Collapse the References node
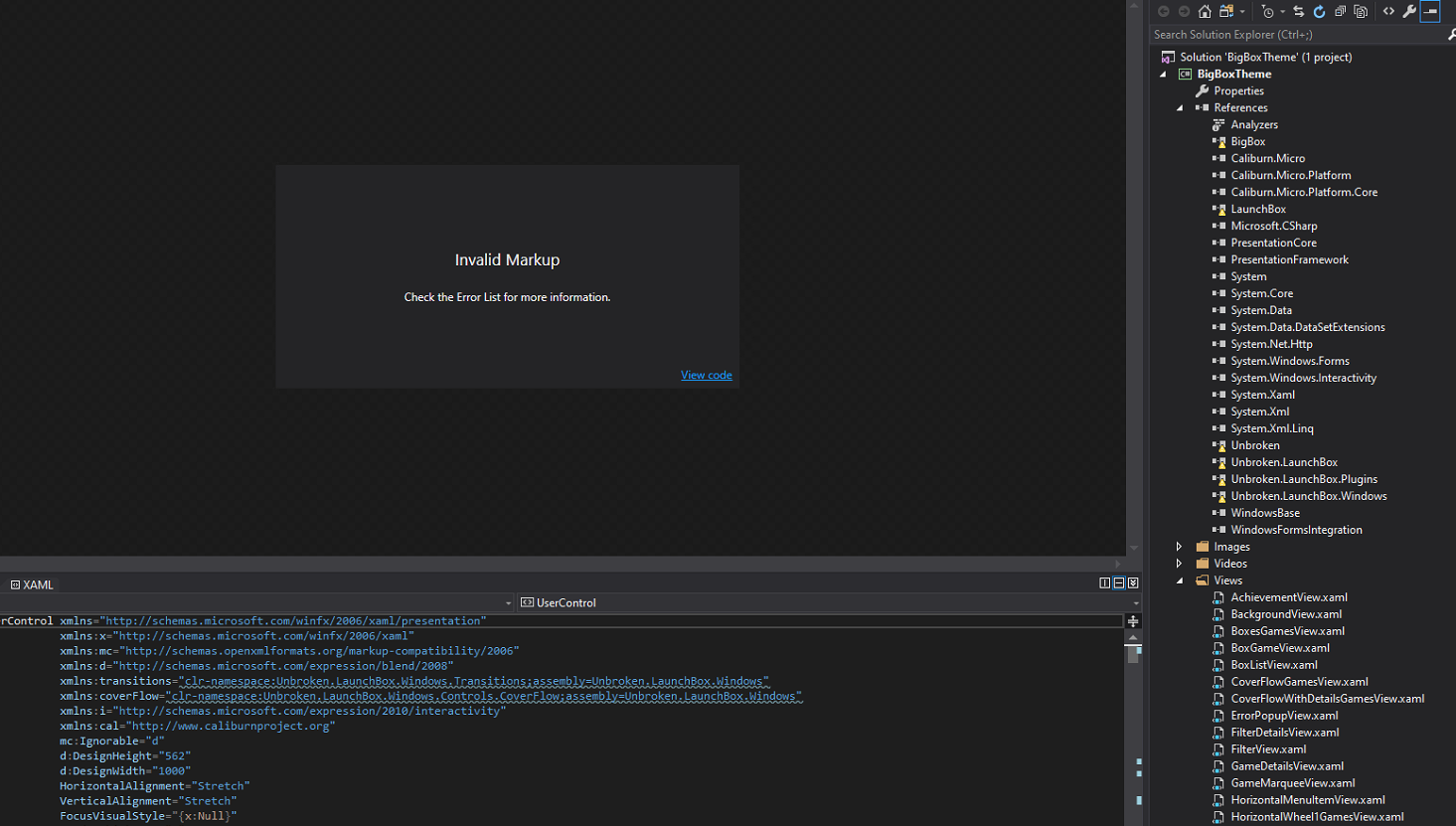This screenshot has width=1456, height=826. (x=1180, y=107)
